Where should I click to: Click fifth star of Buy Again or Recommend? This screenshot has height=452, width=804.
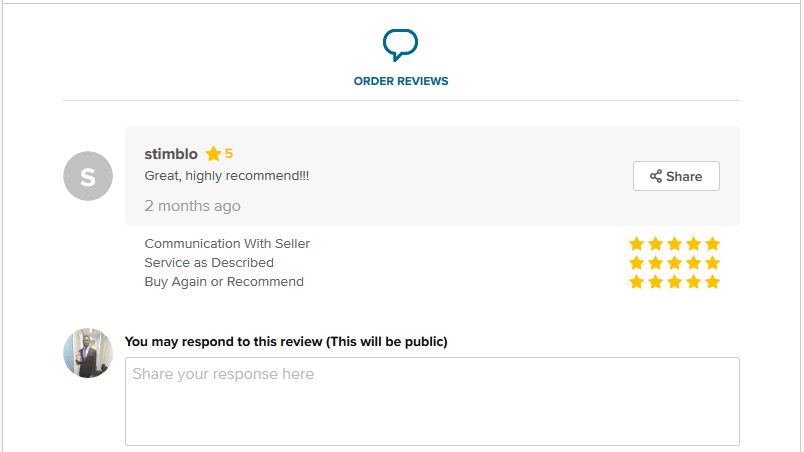click(x=712, y=282)
